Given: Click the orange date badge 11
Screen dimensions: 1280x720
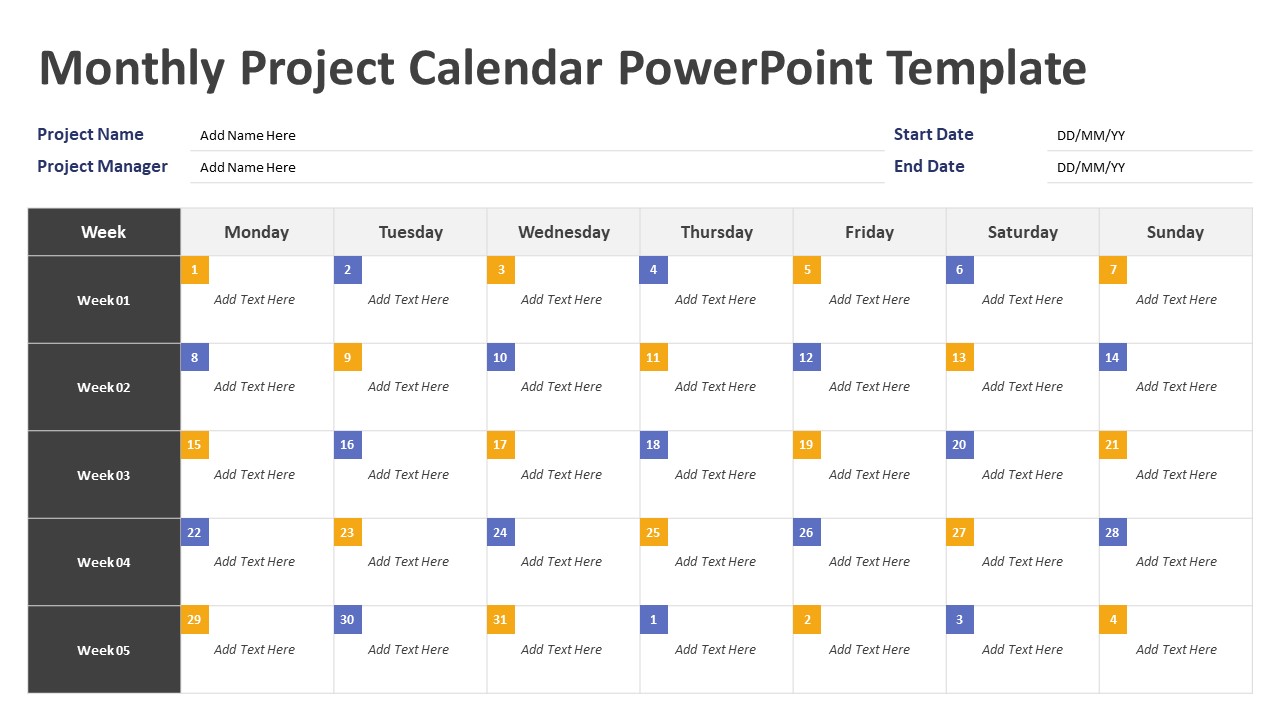Looking at the screenshot, I should (653, 358).
